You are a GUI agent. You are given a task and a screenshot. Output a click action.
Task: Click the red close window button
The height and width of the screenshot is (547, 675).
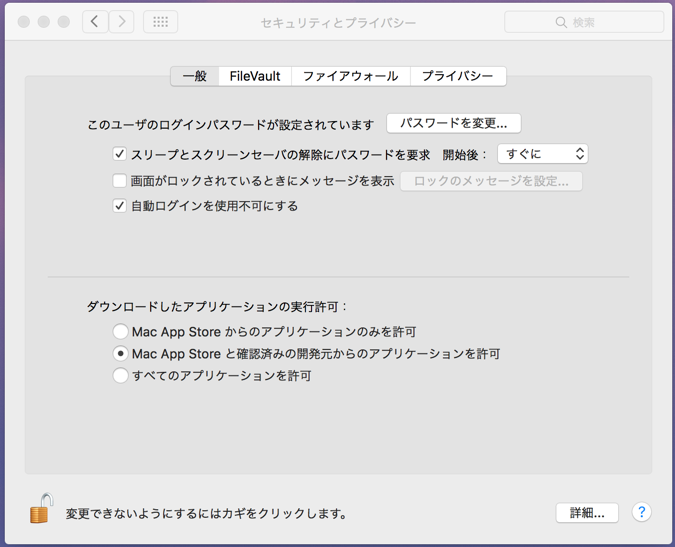point(24,22)
